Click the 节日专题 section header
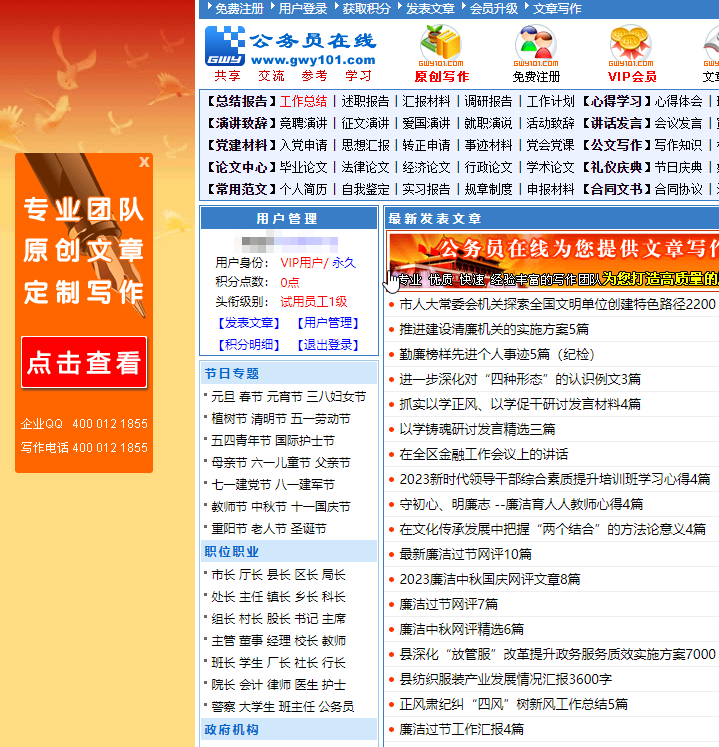 click(x=232, y=374)
